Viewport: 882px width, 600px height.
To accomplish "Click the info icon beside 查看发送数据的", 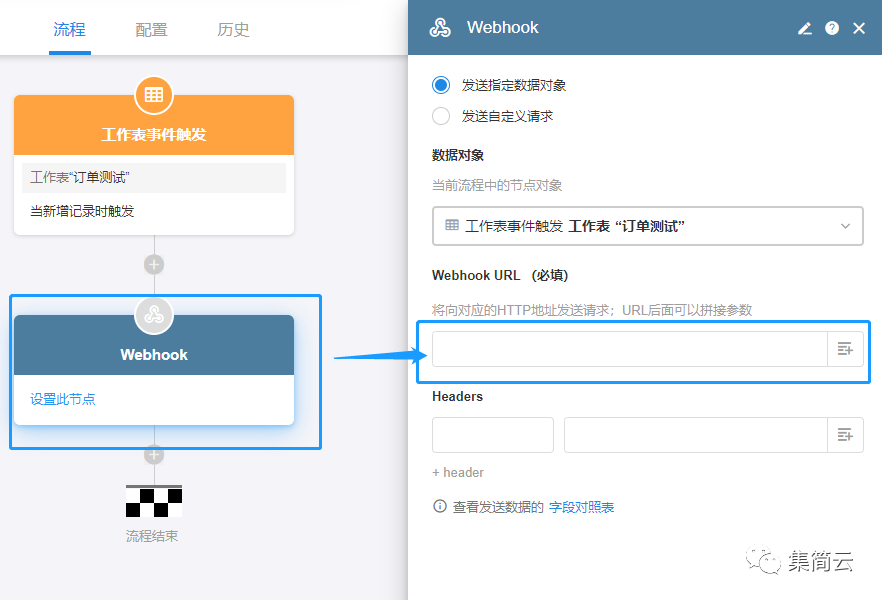I will click(440, 506).
